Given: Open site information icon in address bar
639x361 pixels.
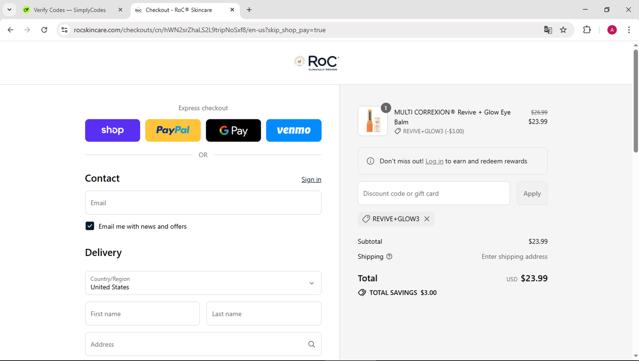Looking at the screenshot, I should point(64,30).
